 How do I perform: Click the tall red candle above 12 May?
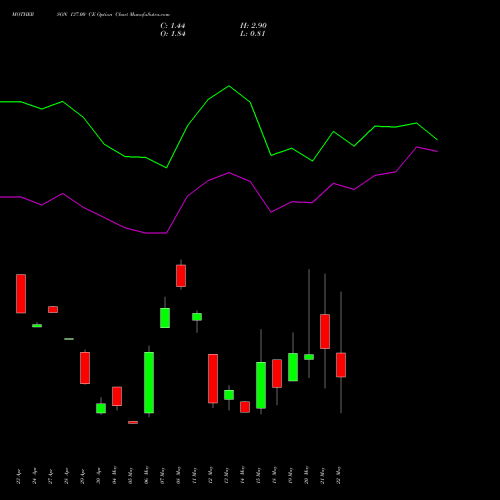[x=213, y=379]
